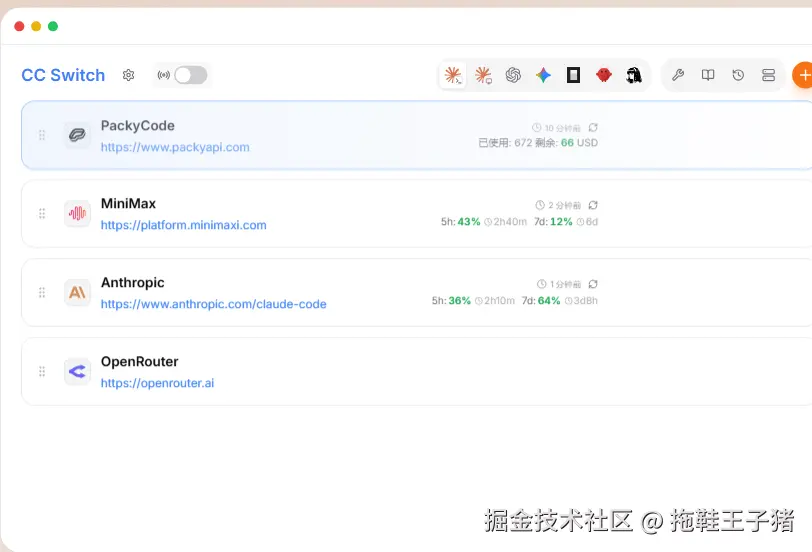Click Anthropic 2h10m reset time
Screen dimensions: 812x552
click(x=499, y=301)
